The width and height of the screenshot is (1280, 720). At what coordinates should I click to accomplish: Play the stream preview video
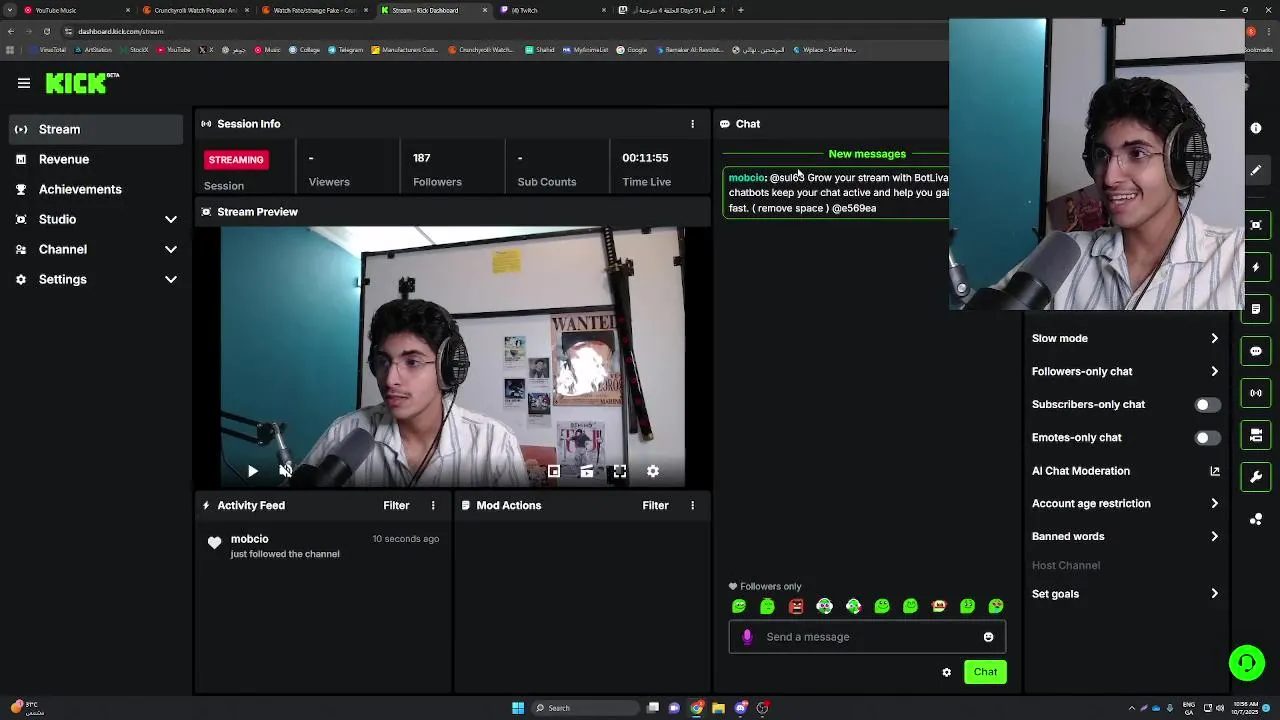(x=253, y=471)
